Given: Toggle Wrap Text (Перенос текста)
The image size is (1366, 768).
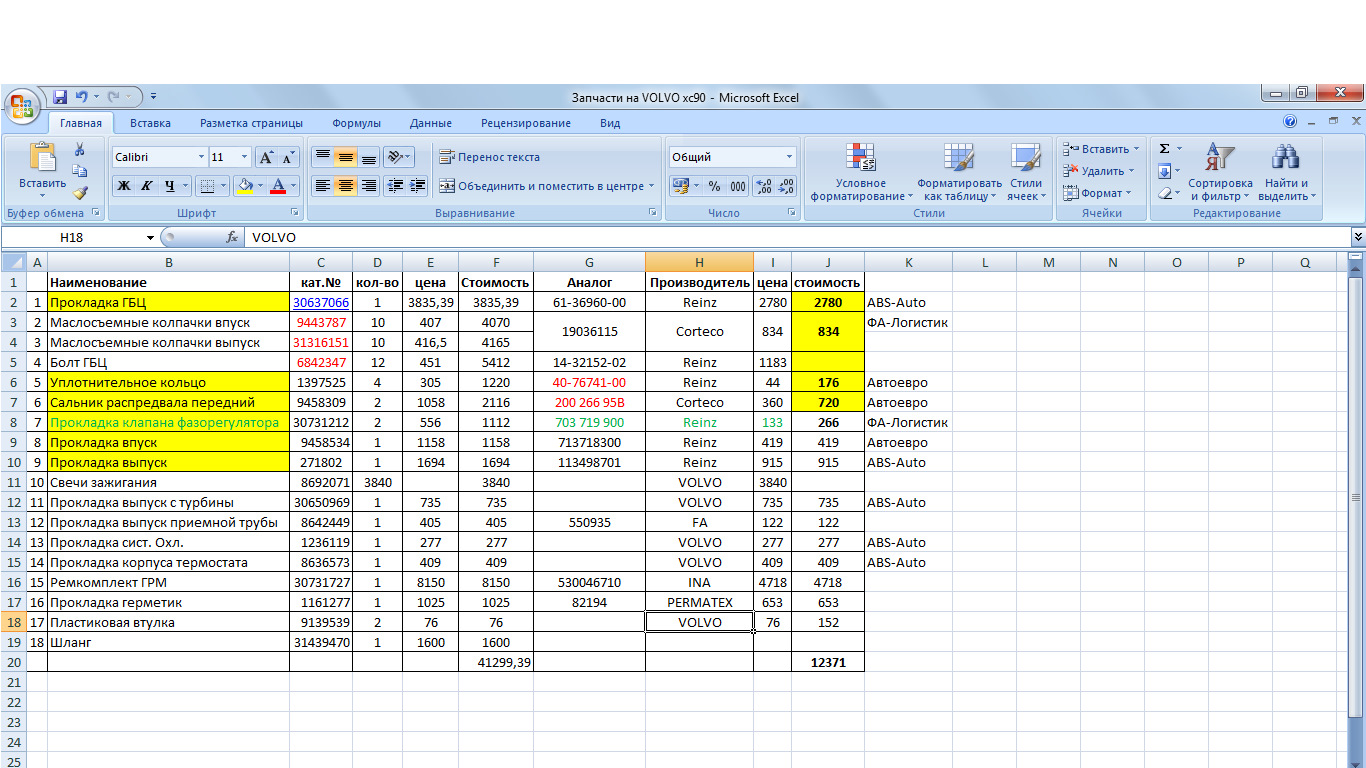Looking at the screenshot, I should (490, 157).
